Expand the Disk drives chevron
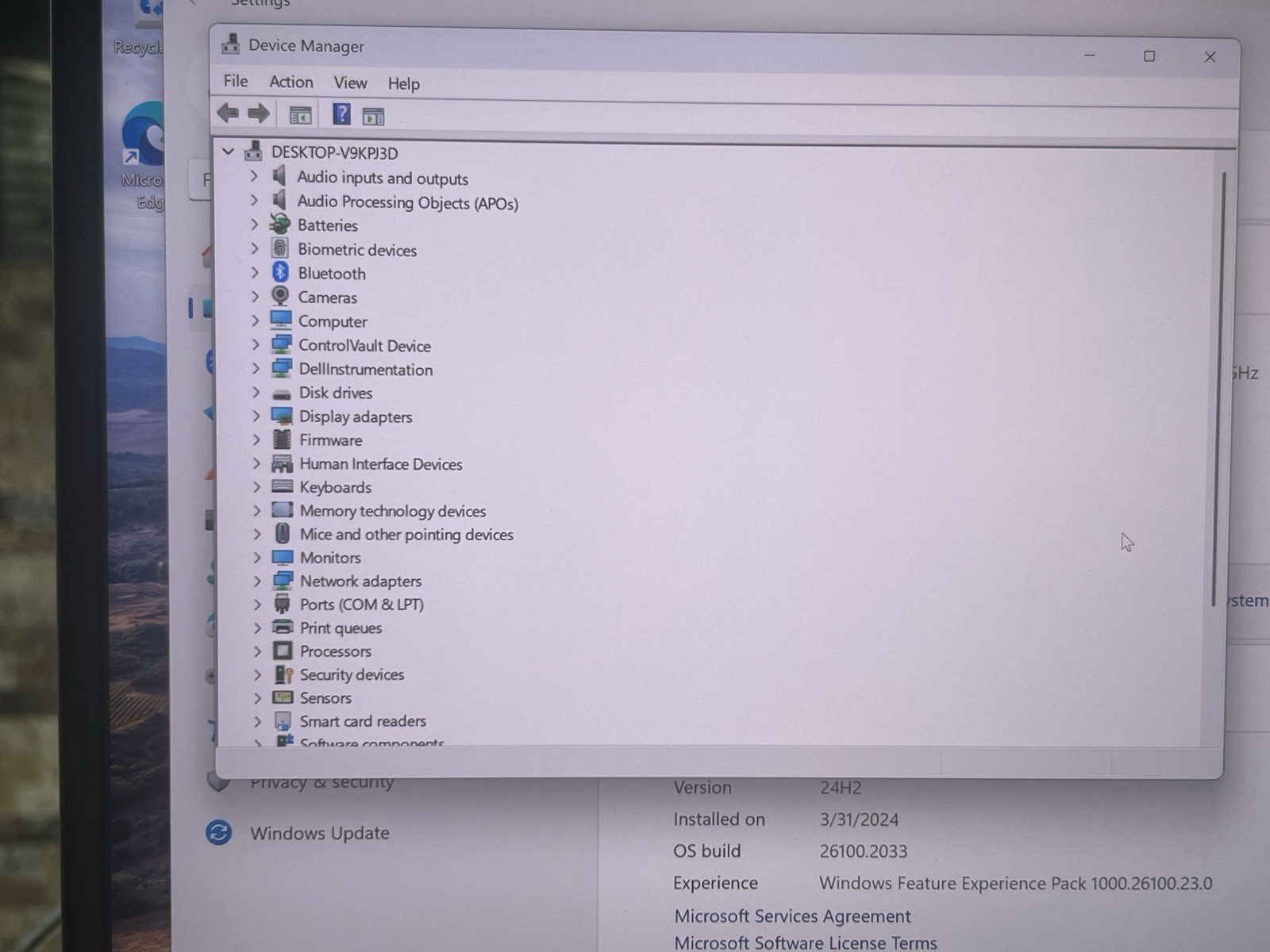This screenshot has height=952, width=1270. (256, 392)
